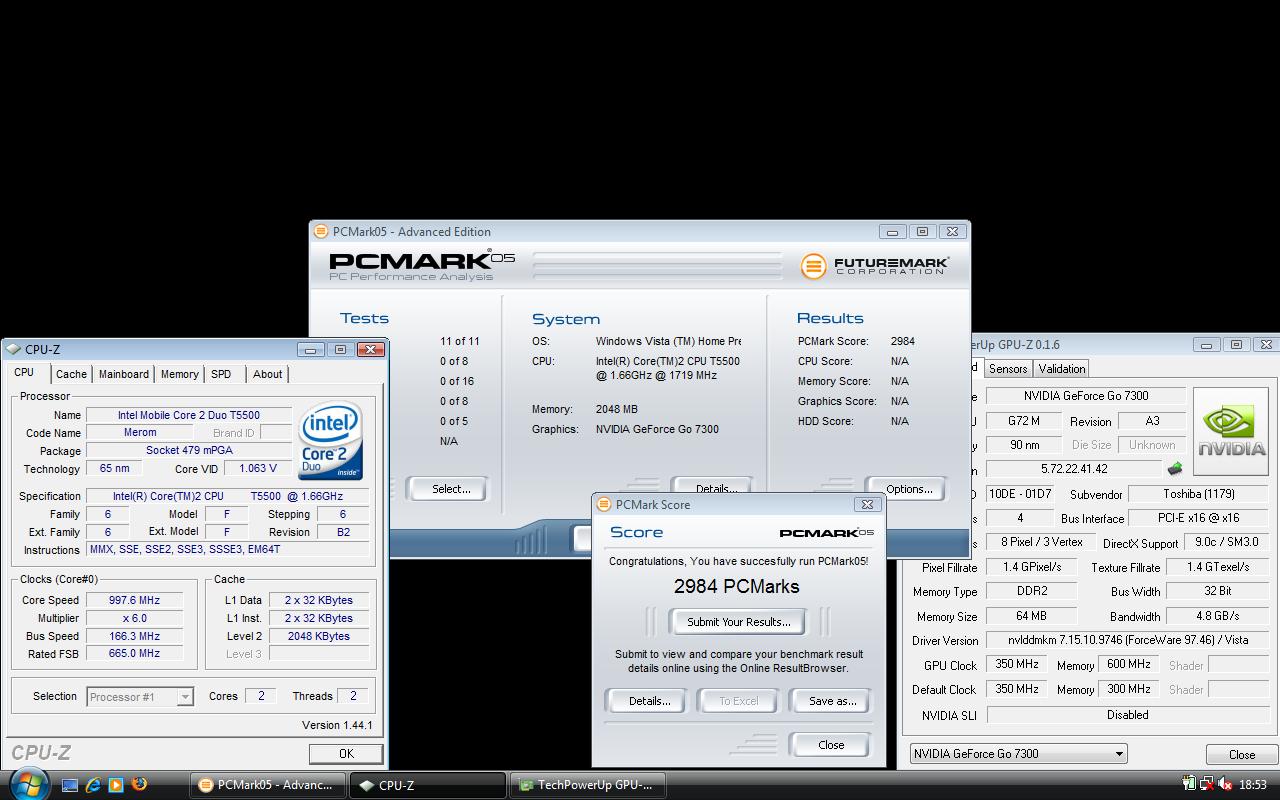Click Core VID value 1.063 V
The image size is (1280, 800).
click(258, 468)
